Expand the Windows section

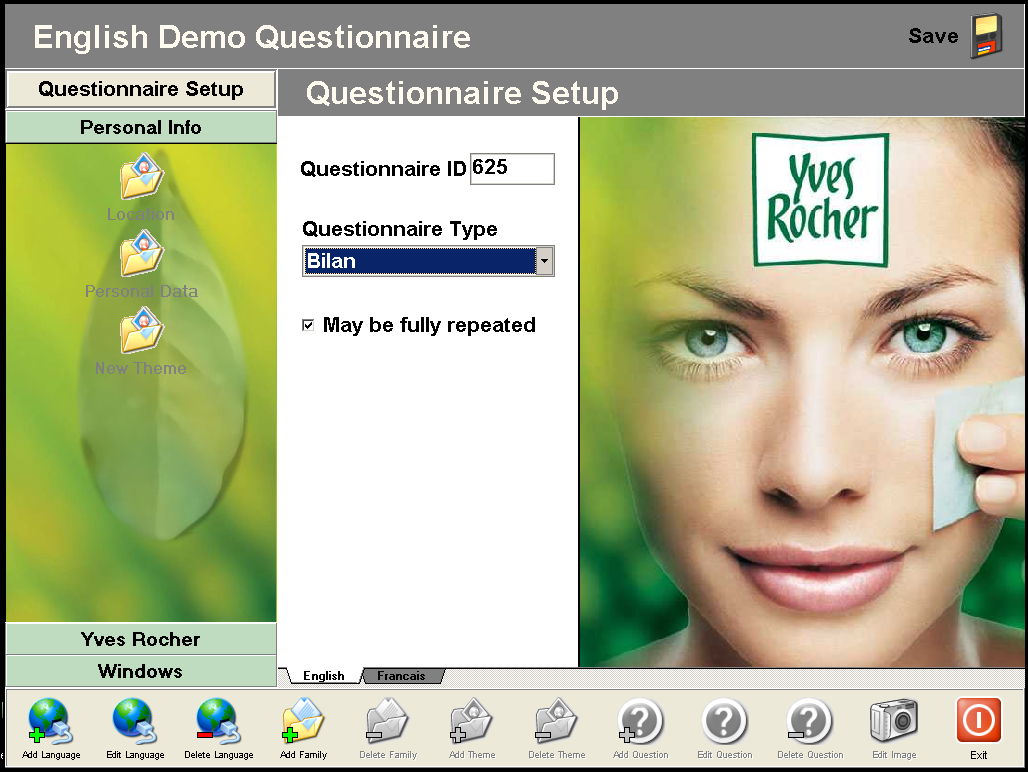(x=141, y=671)
